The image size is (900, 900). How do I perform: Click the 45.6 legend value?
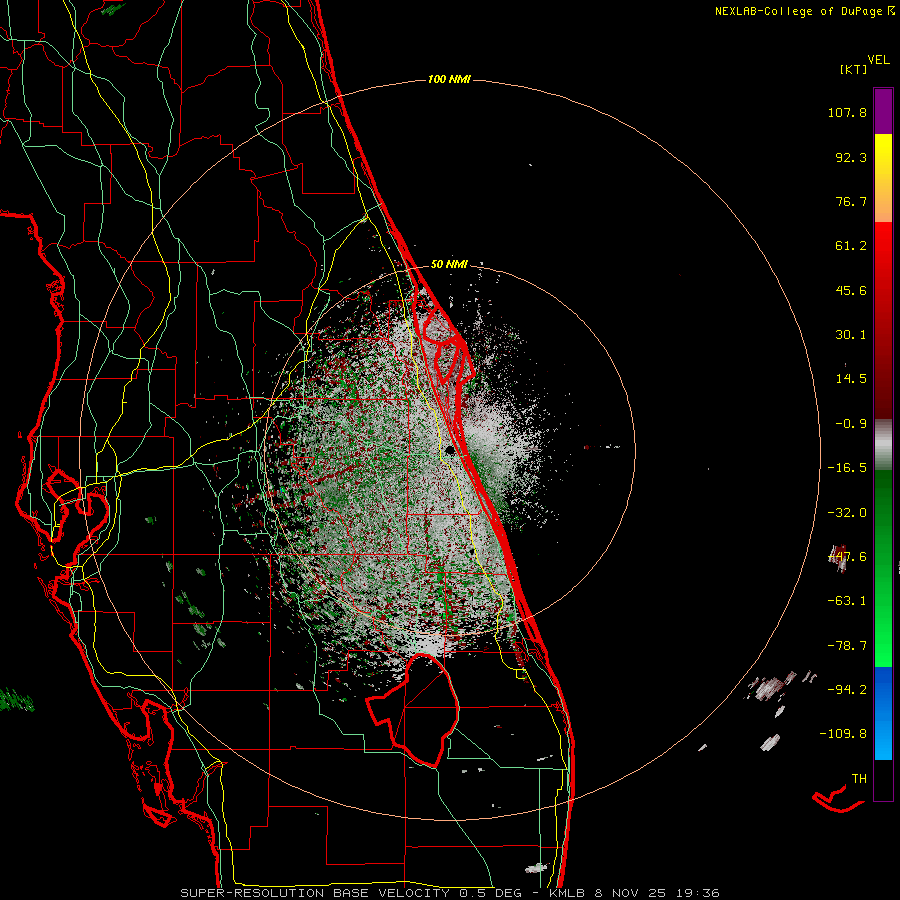click(x=851, y=290)
